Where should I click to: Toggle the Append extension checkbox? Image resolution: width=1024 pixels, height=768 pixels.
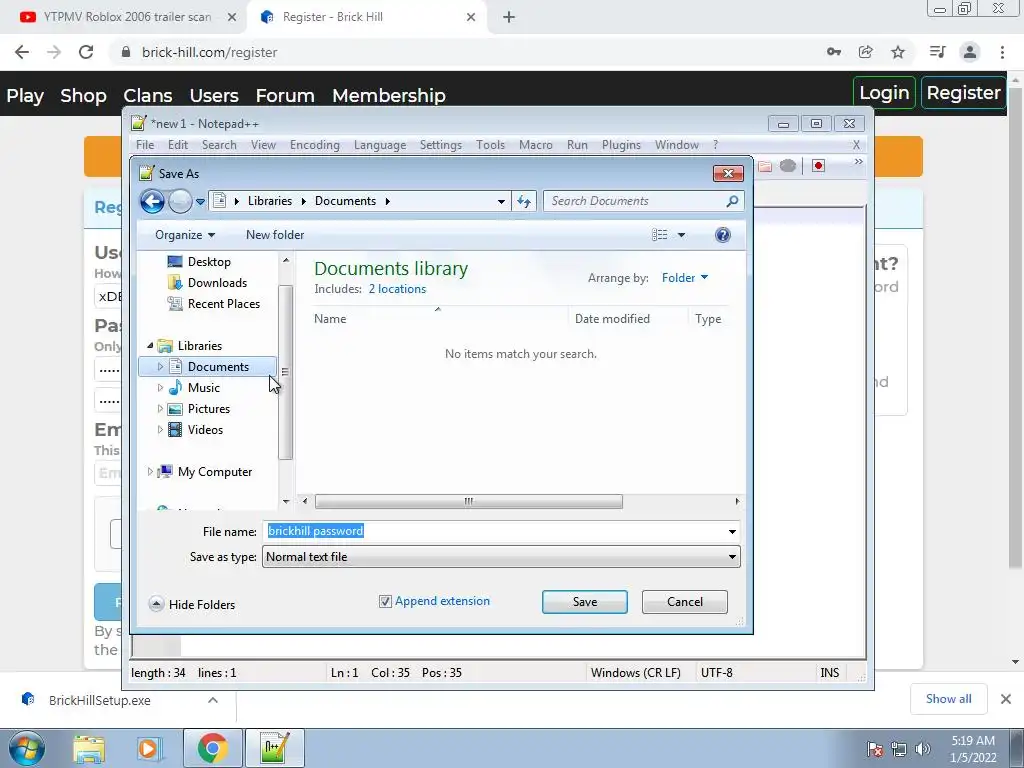(x=385, y=601)
